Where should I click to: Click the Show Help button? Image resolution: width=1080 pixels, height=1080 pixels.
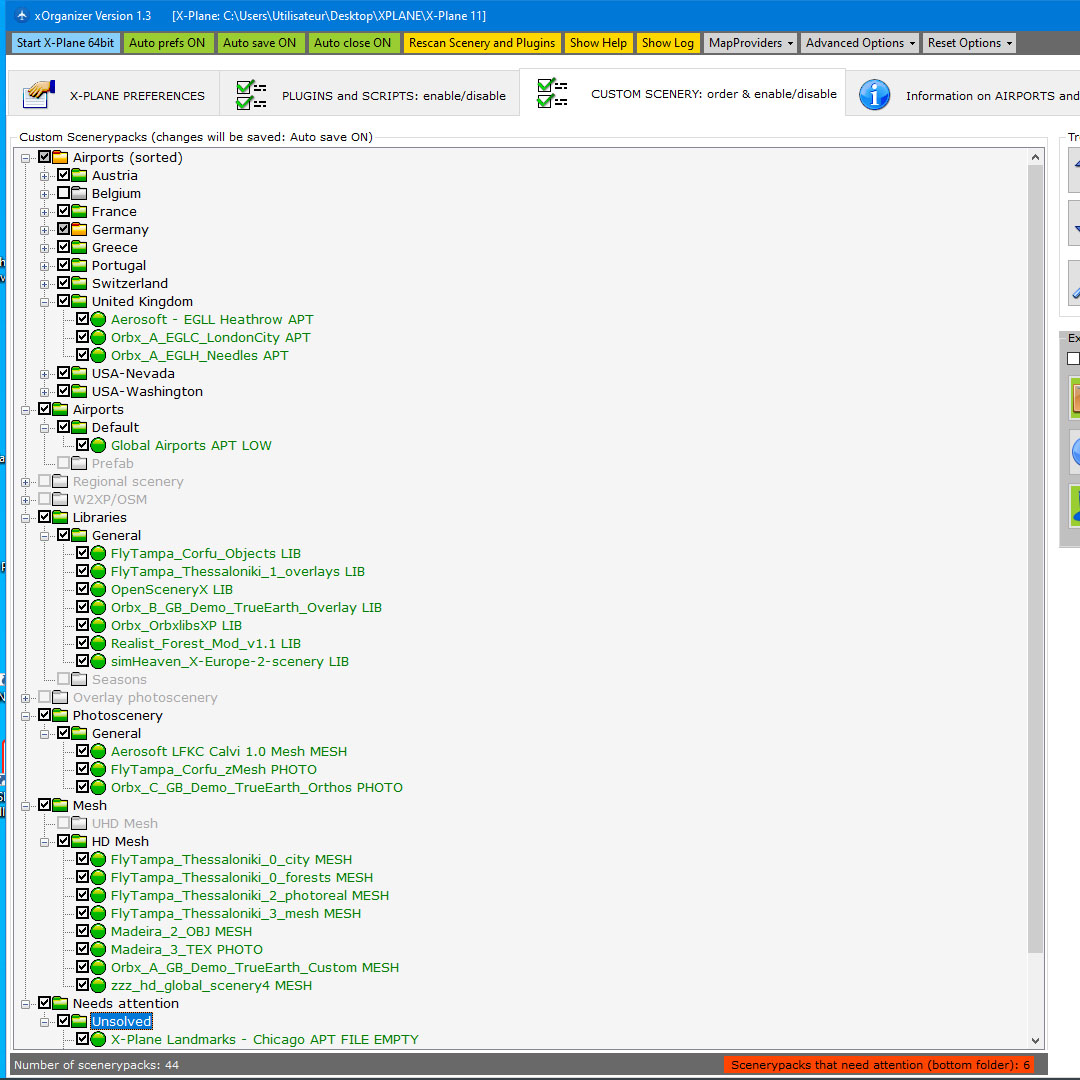pyautogui.click(x=599, y=43)
